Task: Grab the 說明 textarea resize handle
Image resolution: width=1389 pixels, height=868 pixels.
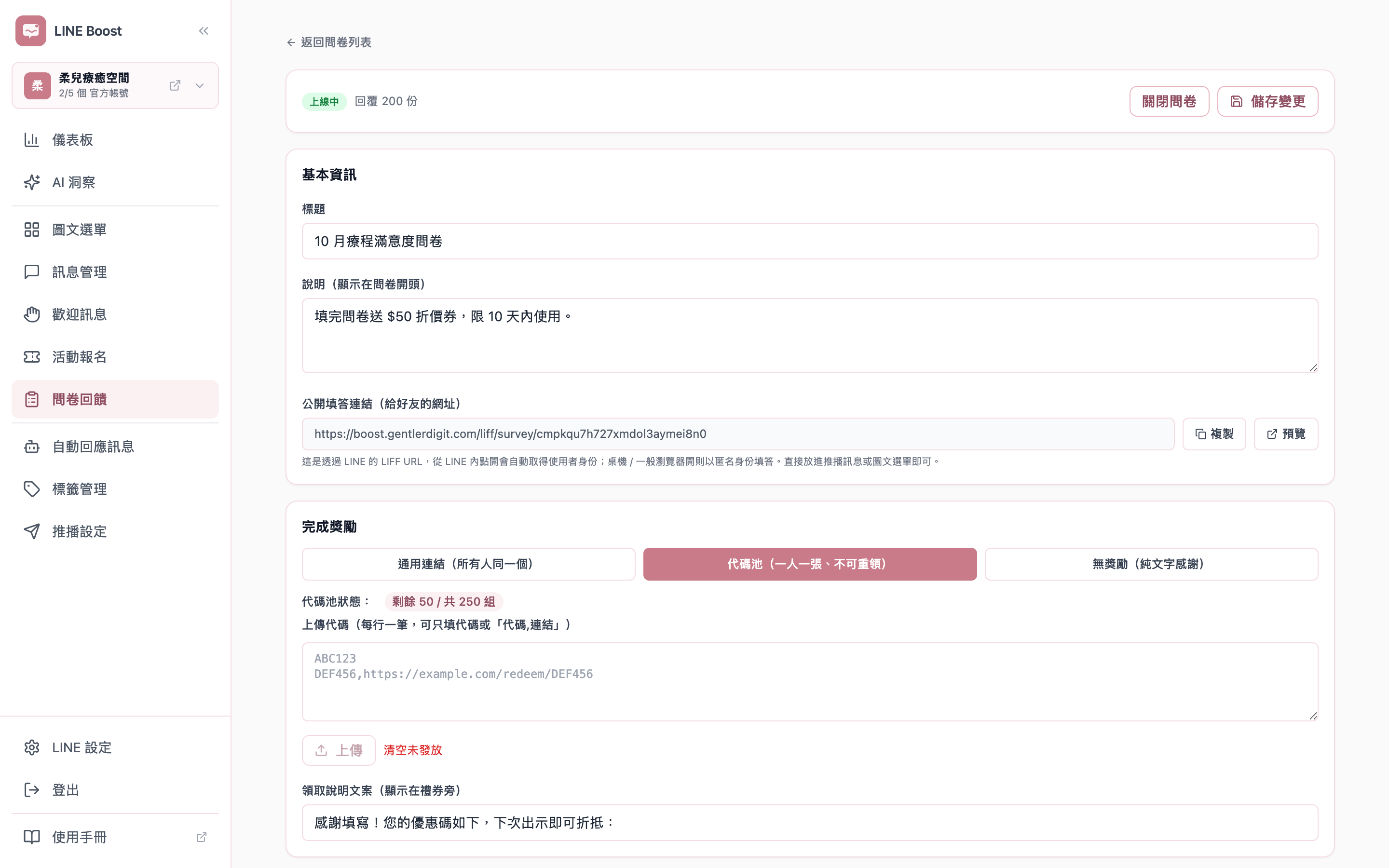Action: point(1313,367)
